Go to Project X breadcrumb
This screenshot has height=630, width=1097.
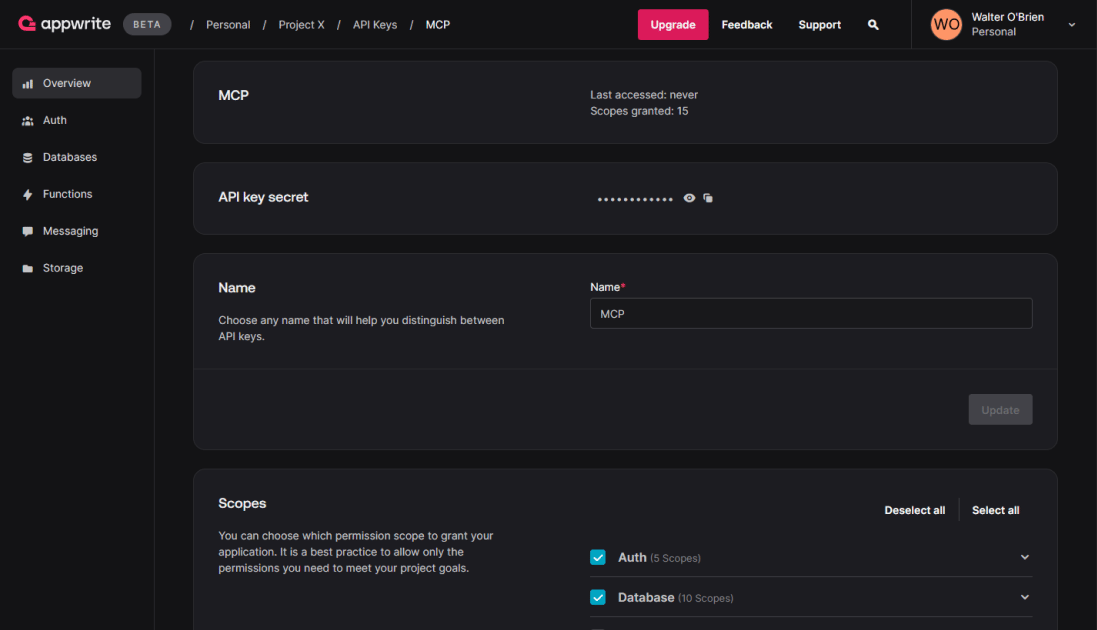coord(302,24)
